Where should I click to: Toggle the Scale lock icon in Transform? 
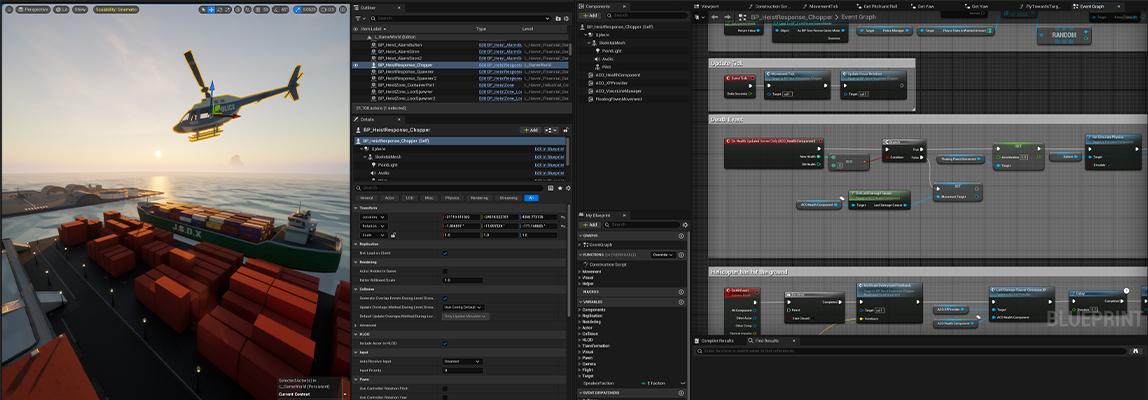[394, 235]
